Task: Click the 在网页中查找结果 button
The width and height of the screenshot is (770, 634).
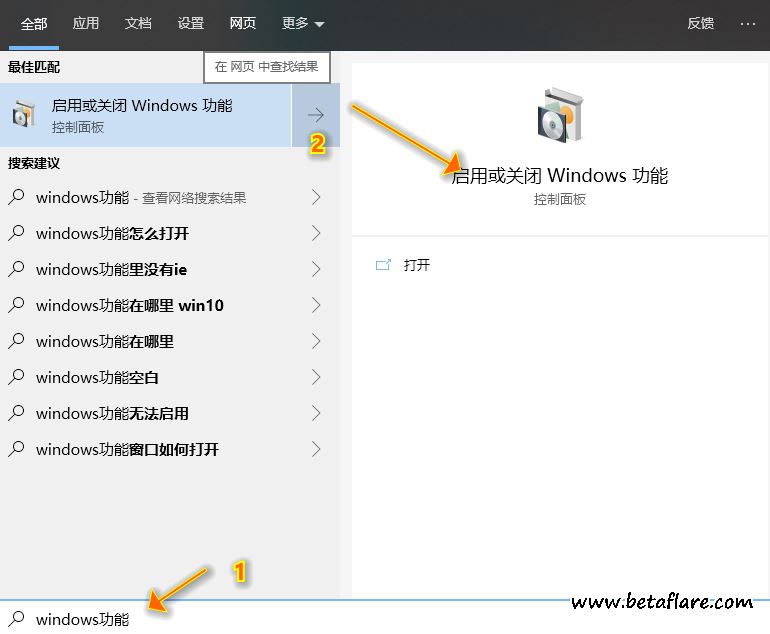Action: [x=267, y=67]
